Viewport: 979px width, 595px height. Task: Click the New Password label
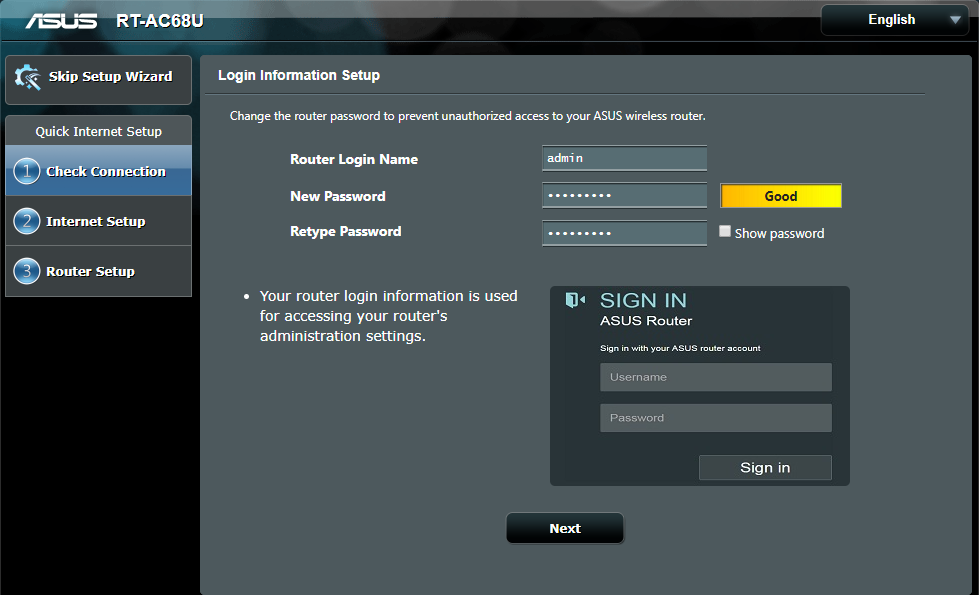point(338,196)
